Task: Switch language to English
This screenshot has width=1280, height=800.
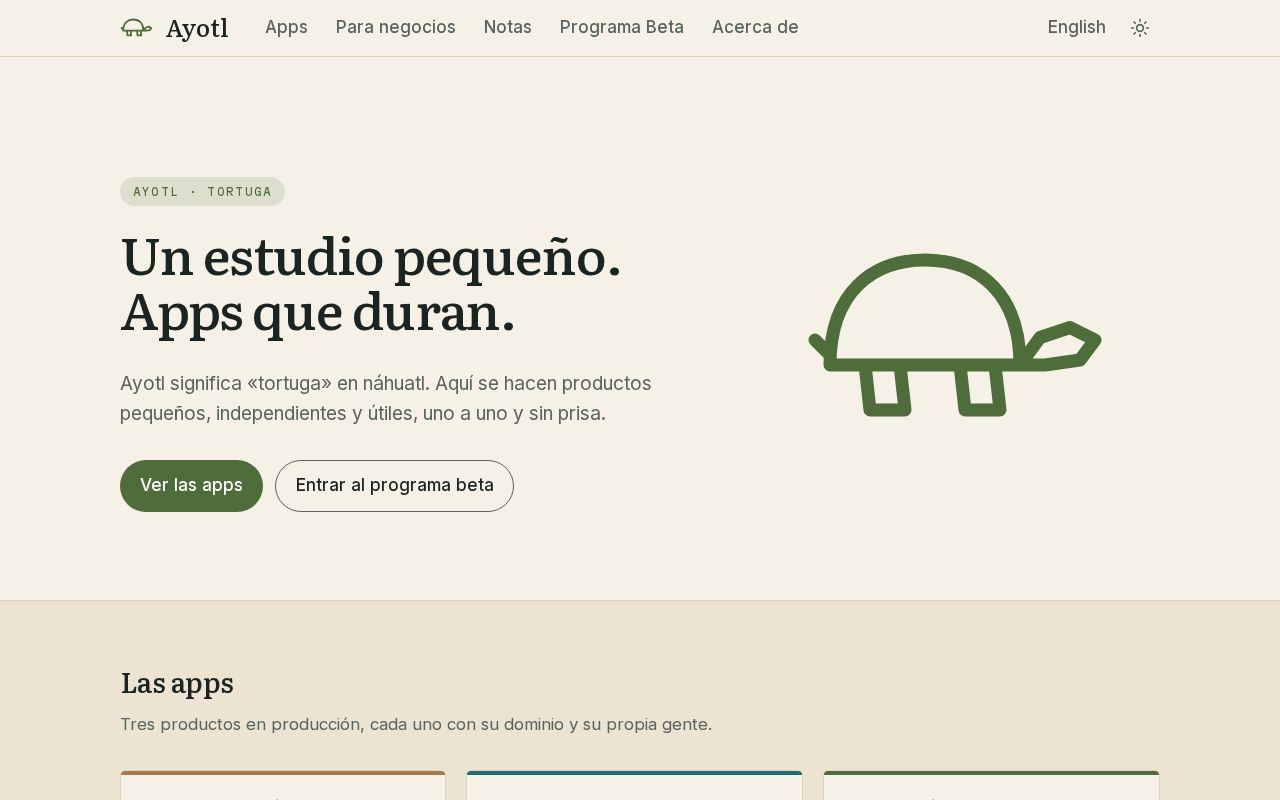Action: pyautogui.click(x=1077, y=27)
